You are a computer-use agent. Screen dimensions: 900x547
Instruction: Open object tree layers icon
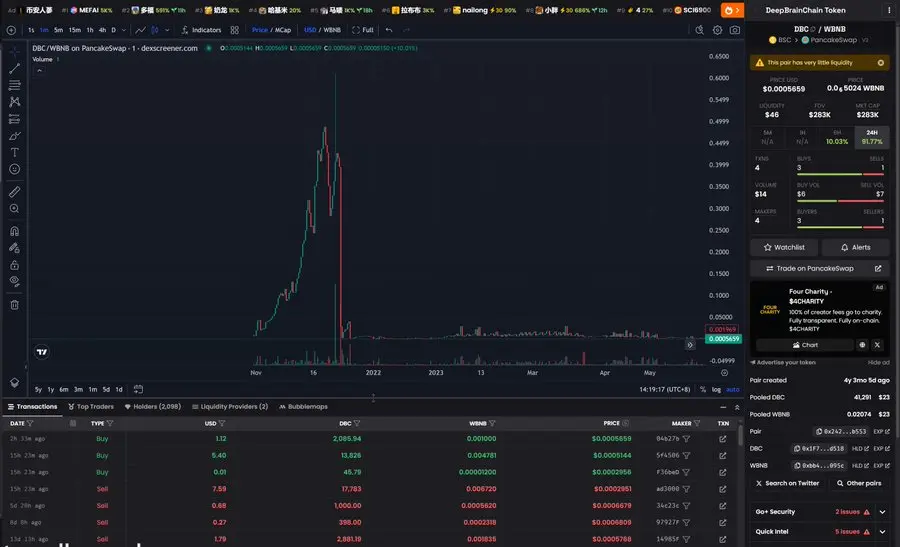click(x=14, y=383)
